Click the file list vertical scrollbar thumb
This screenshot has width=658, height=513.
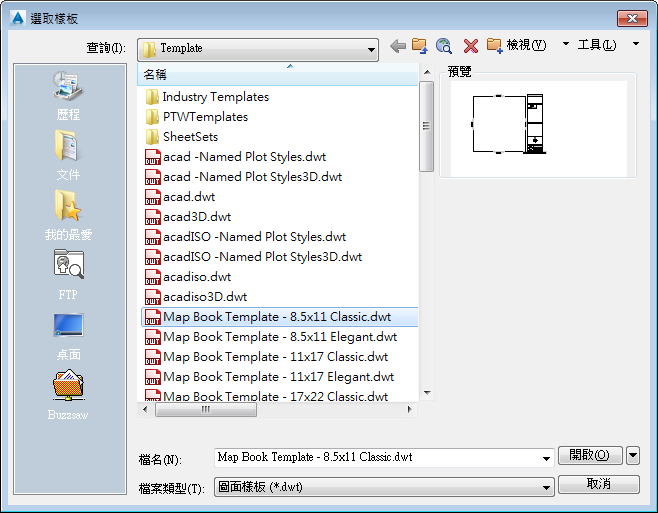click(427, 126)
